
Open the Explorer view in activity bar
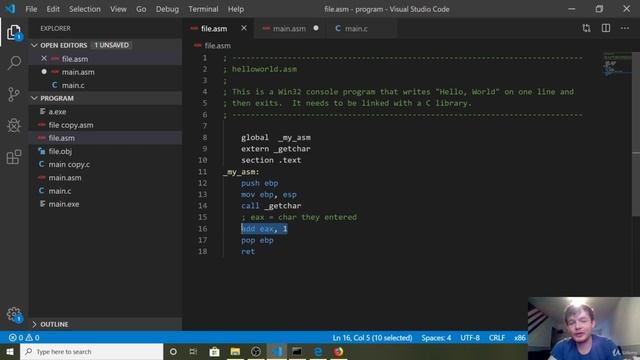14,32
